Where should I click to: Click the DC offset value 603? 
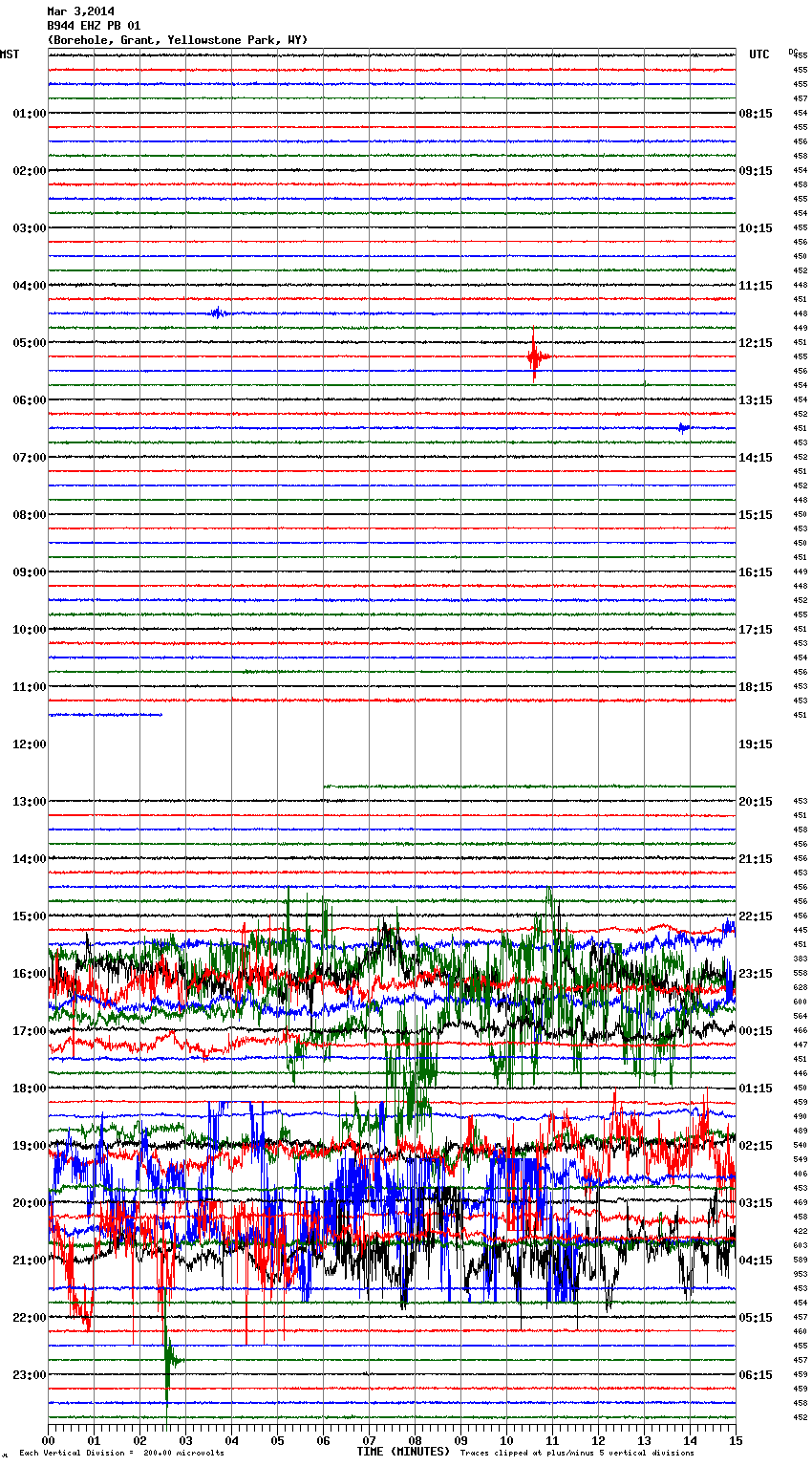click(800, 1245)
